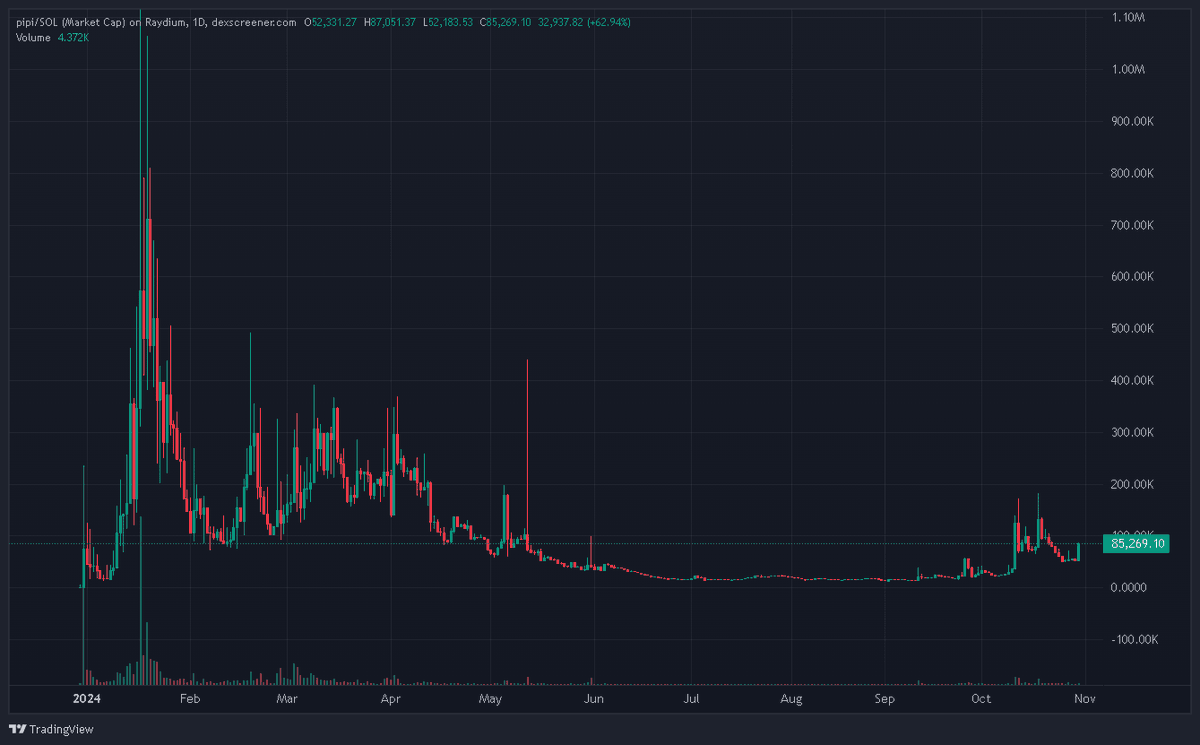Click the 900.00K price axis label
Image resolution: width=1200 pixels, height=745 pixels.
(x=1131, y=122)
